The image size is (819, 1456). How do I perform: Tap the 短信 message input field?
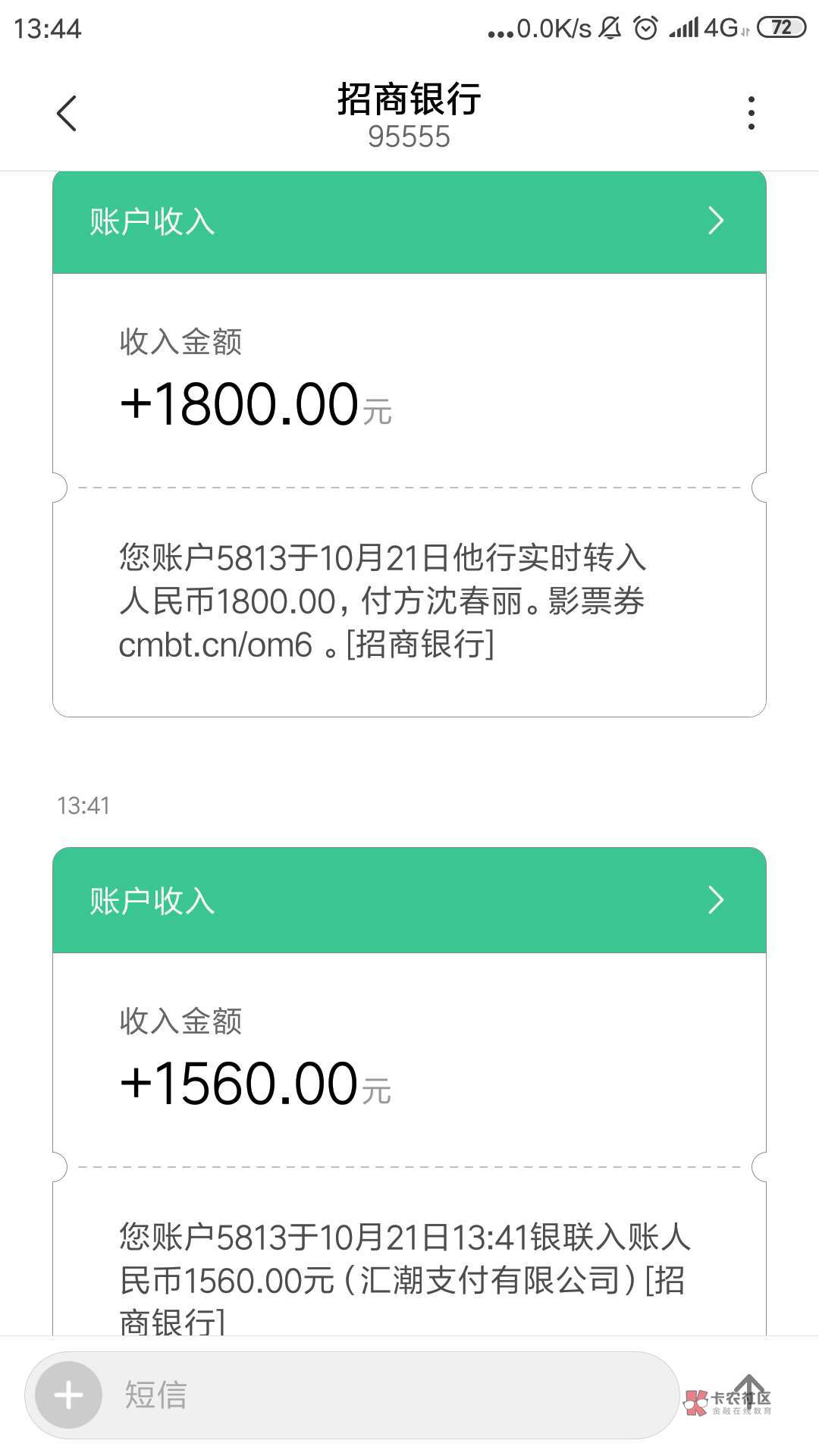point(379,1395)
